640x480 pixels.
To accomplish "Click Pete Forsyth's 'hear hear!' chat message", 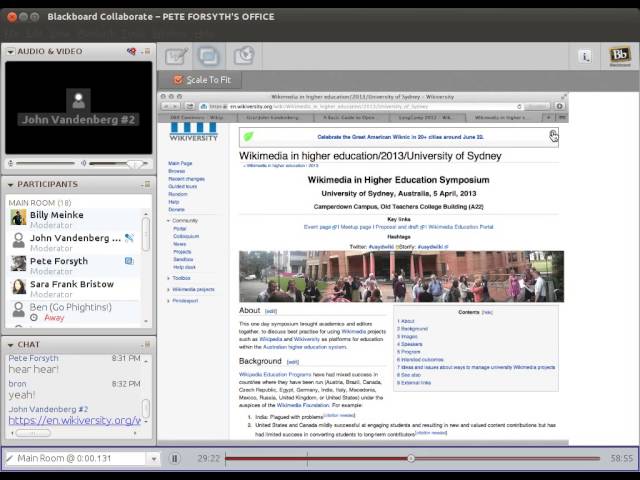I will tap(33, 369).
